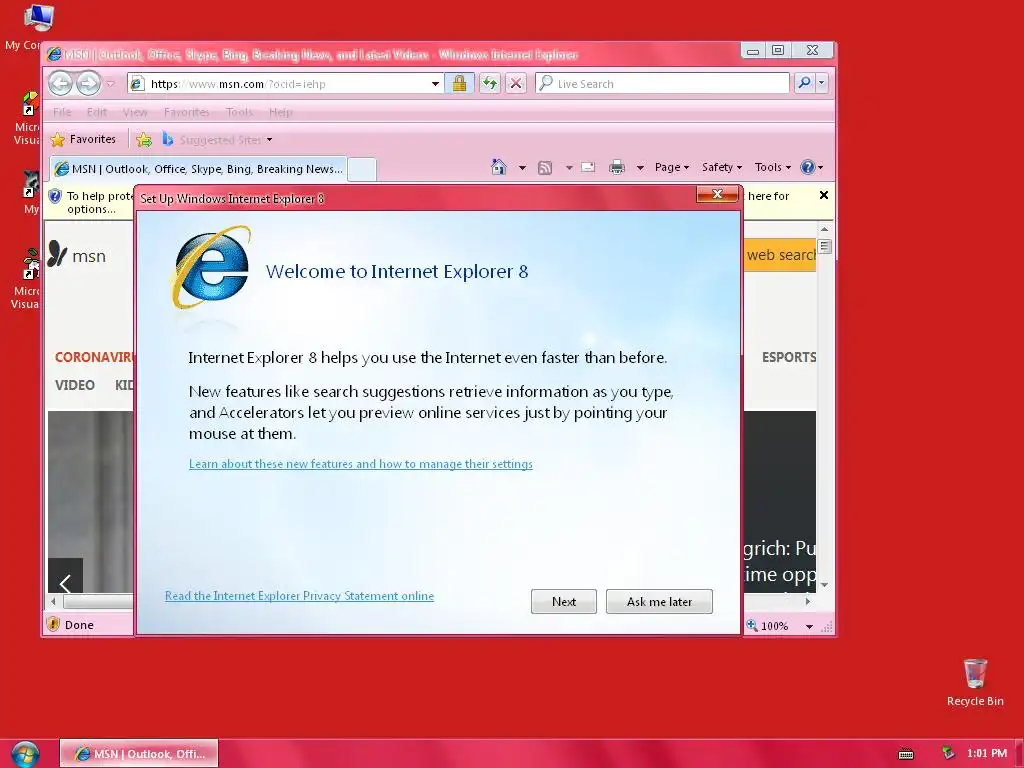Screen dimensions: 1024x768
Task: Click the vertical scrollbar down arrow
Action: click(x=824, y=584)
